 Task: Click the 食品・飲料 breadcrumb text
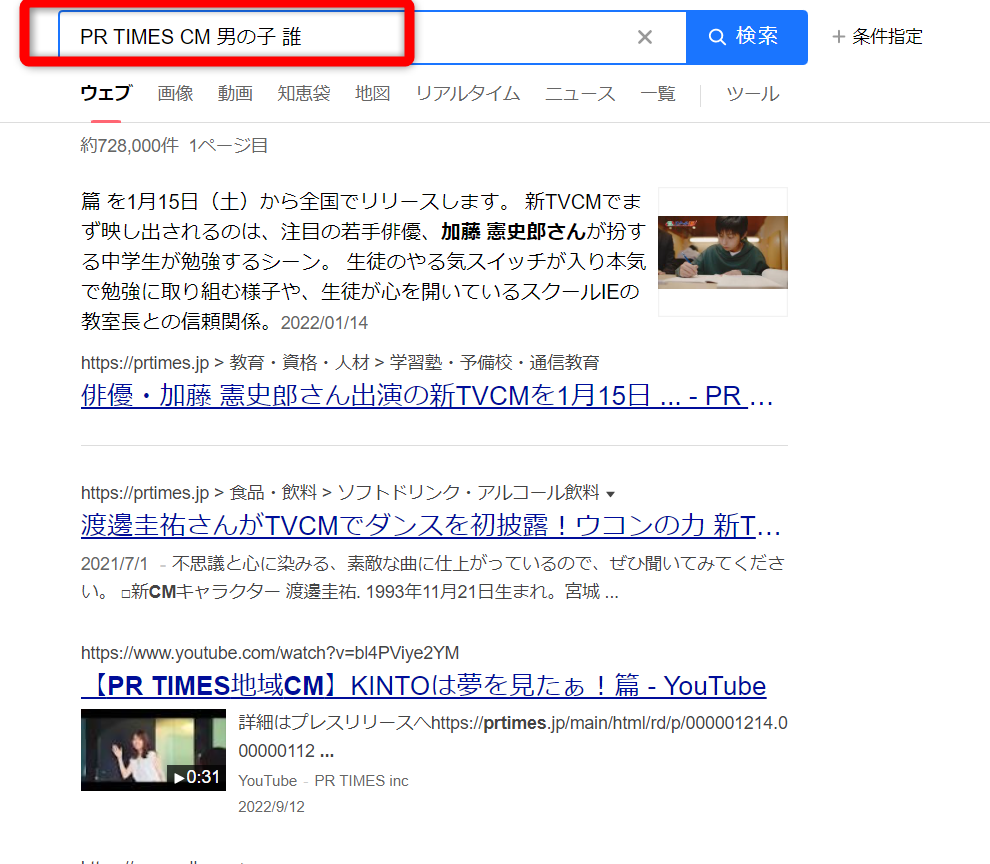(273, 492)
